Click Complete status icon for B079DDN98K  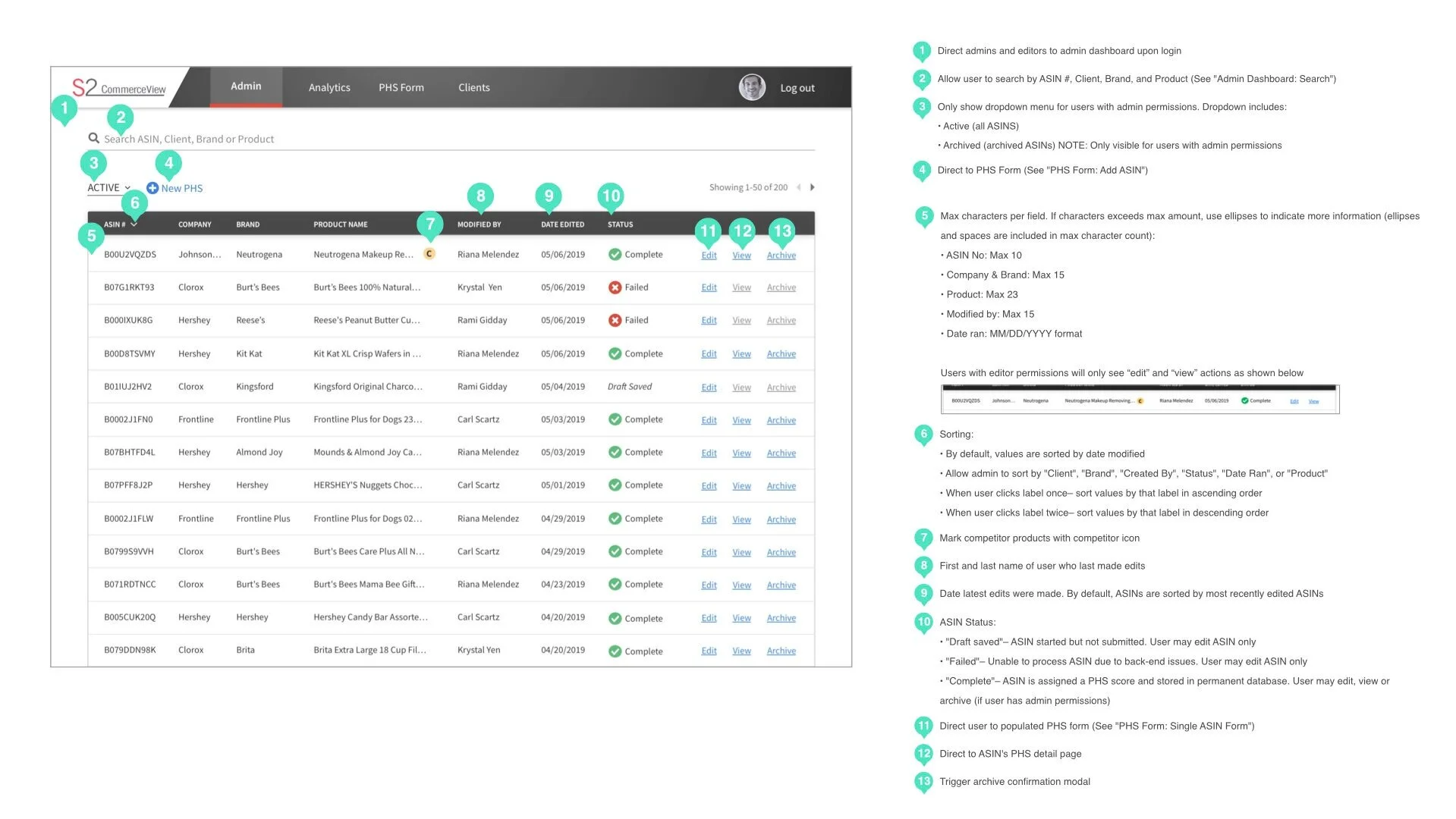point(615,651)
